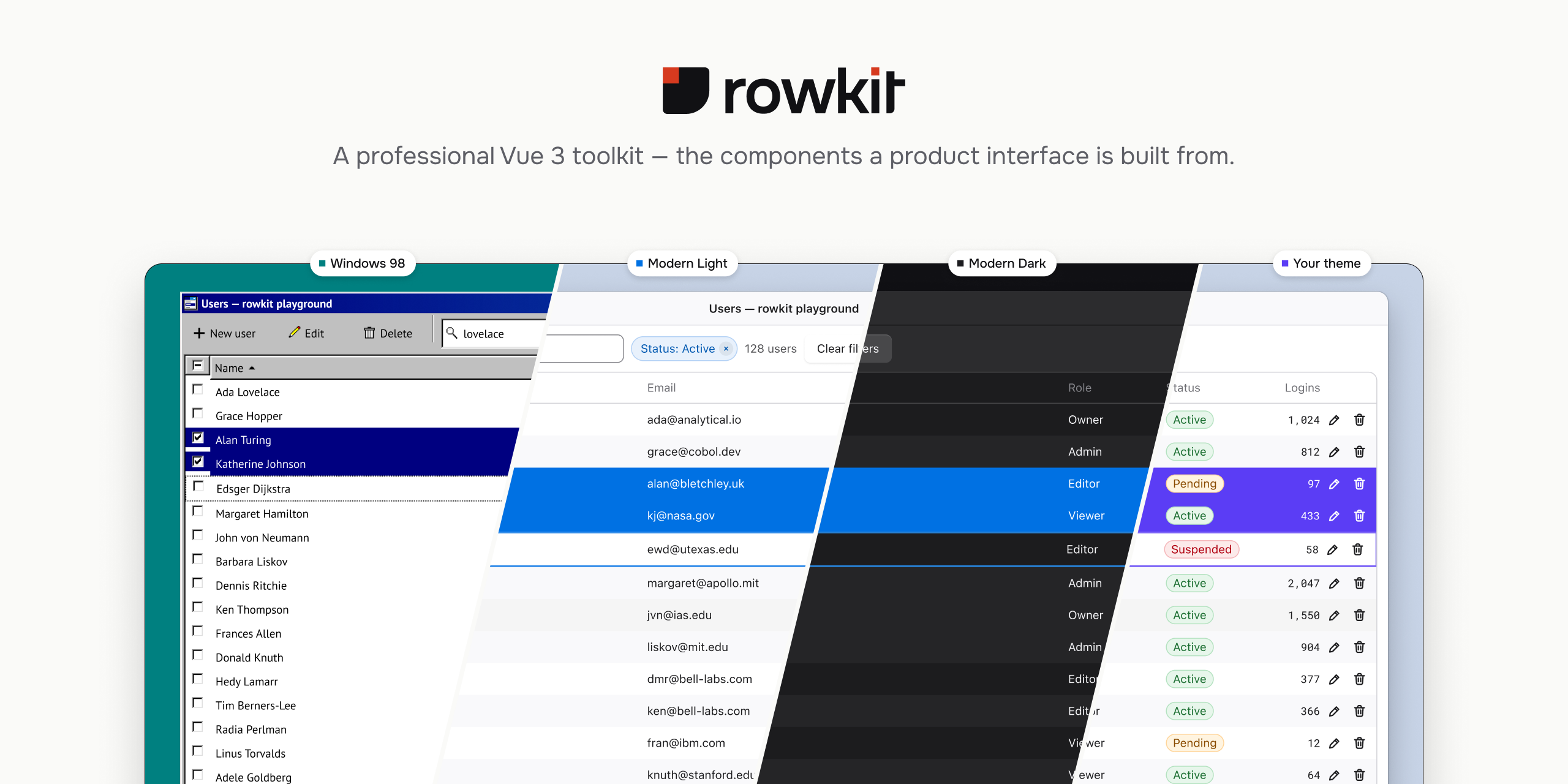Toggle the select-all checkbox in the Name header

click(x=197, y=366)
